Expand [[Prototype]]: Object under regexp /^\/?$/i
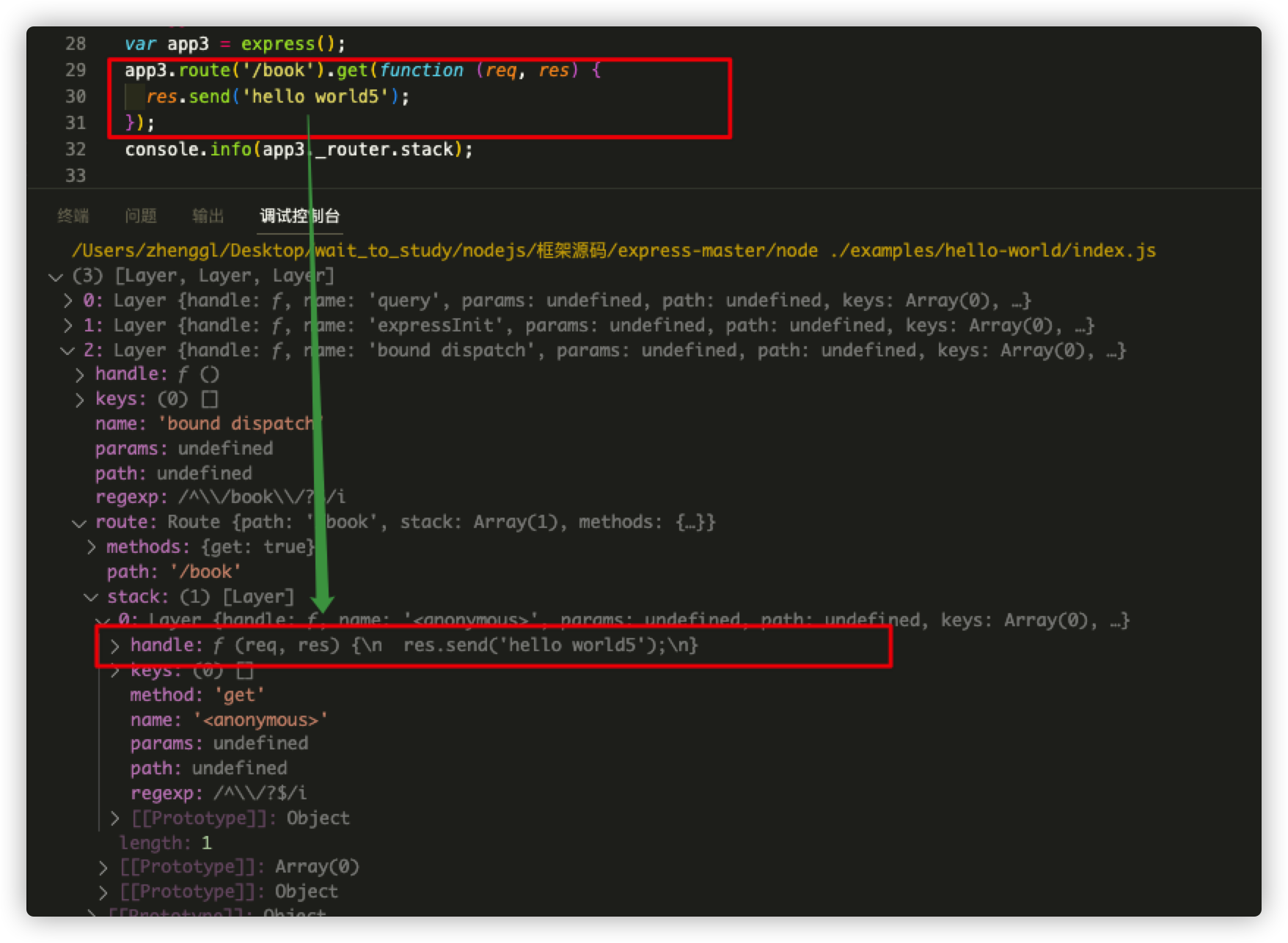 click(114, 818)
